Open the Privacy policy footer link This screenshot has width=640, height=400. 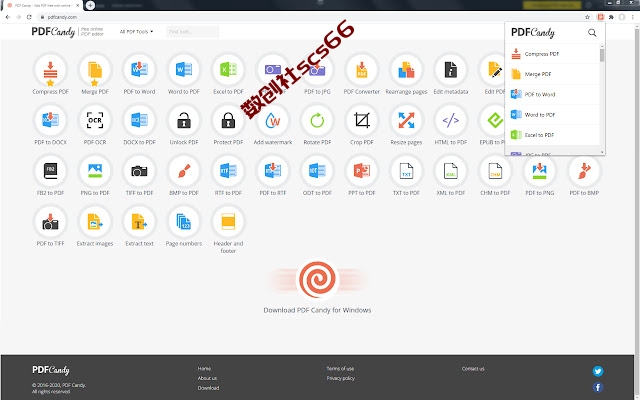pos(340,378)
